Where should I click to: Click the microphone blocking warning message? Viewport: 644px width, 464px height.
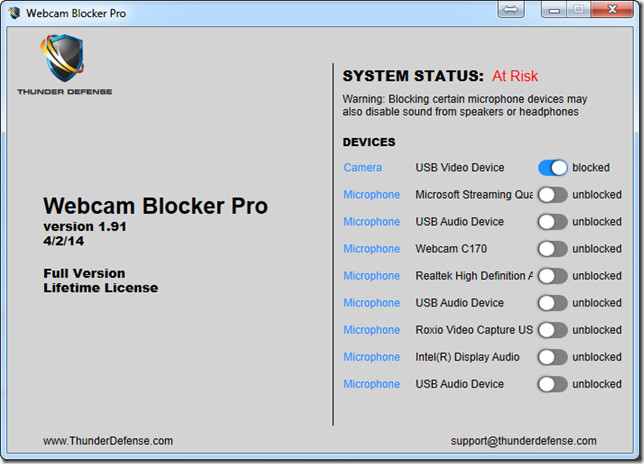tap(465, 106)
